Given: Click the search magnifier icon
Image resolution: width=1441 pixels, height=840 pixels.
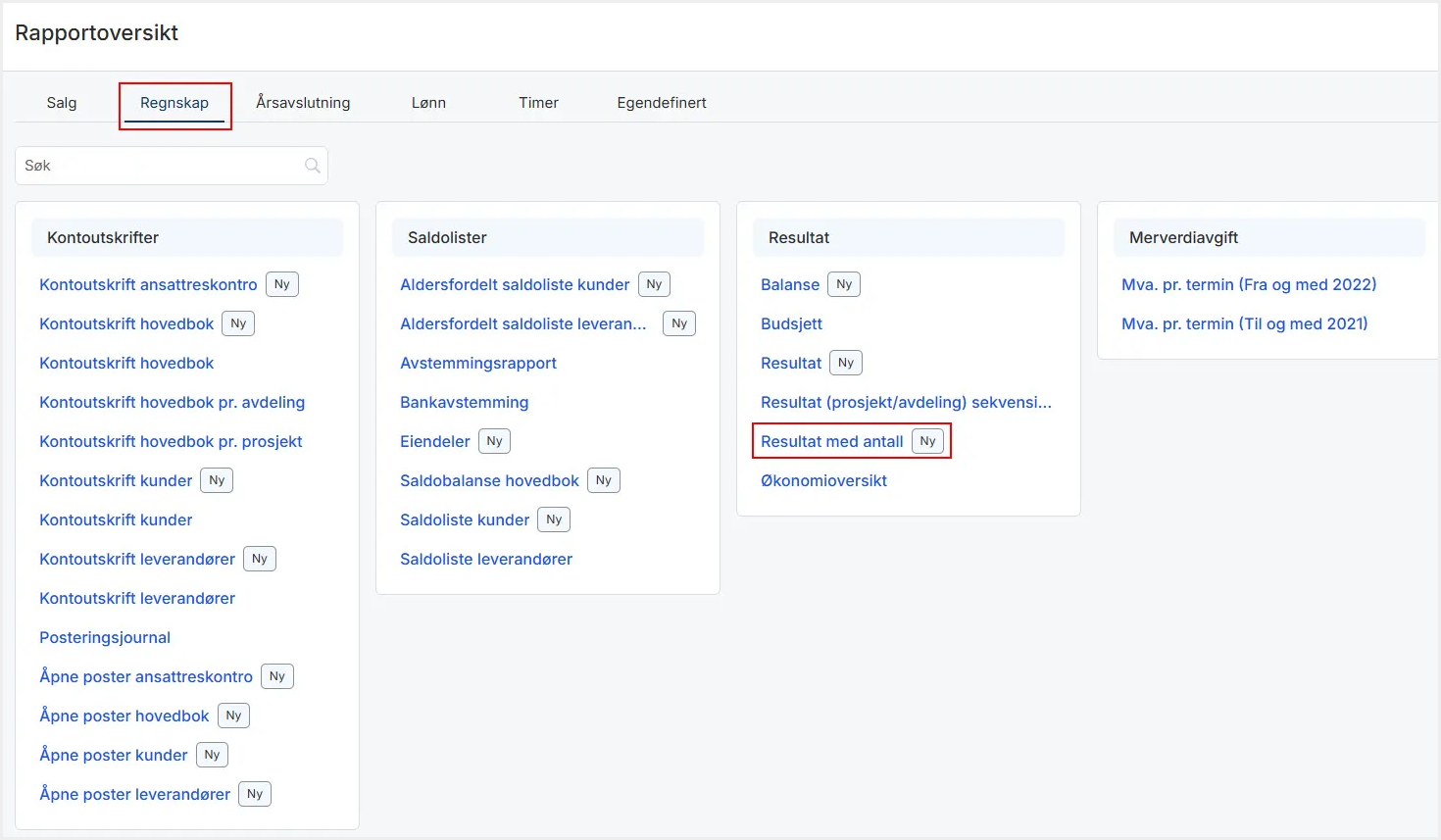Looking at the screenshot, I should click(x=312, y=166).
